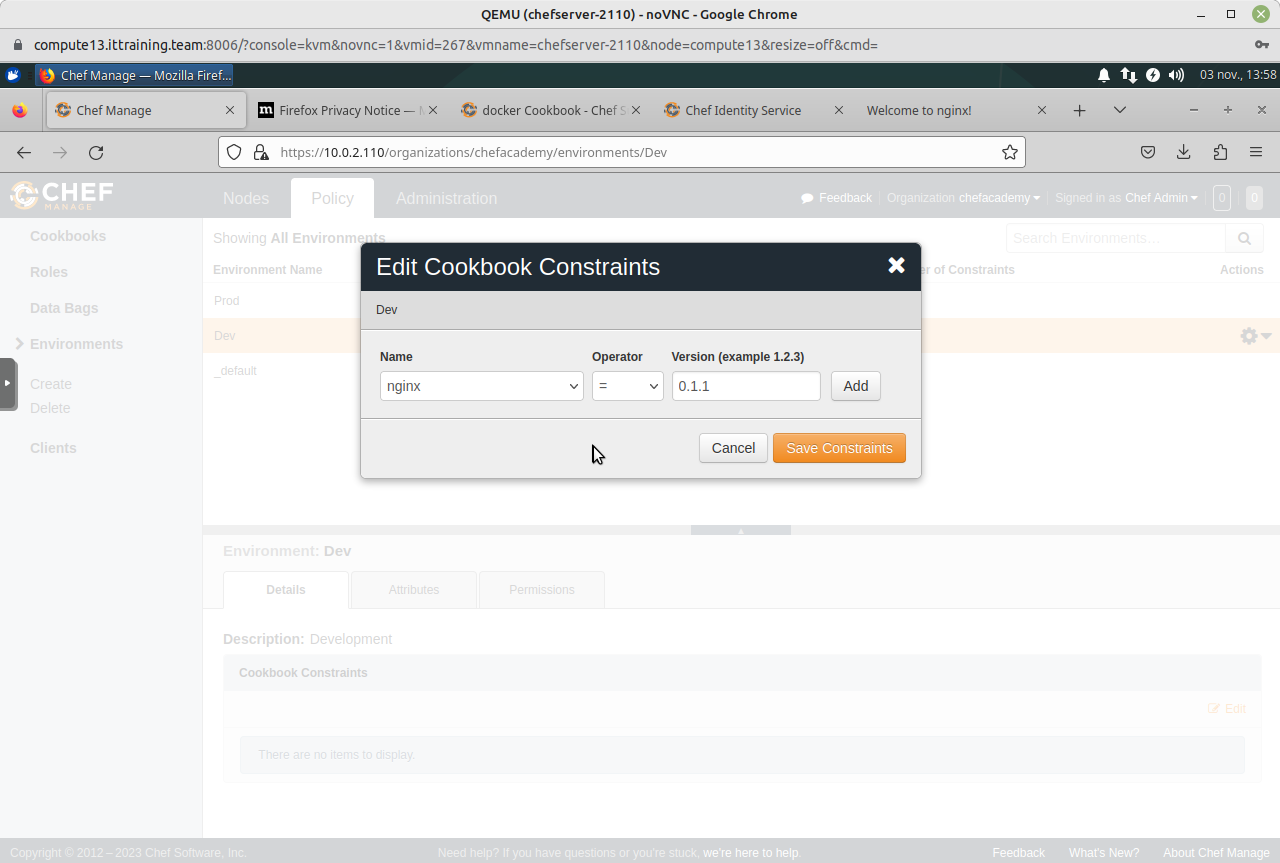The height and width of the screenshot is (863, 1280).
Task: Open the Operator dropdown
Action: coord(627,386)
